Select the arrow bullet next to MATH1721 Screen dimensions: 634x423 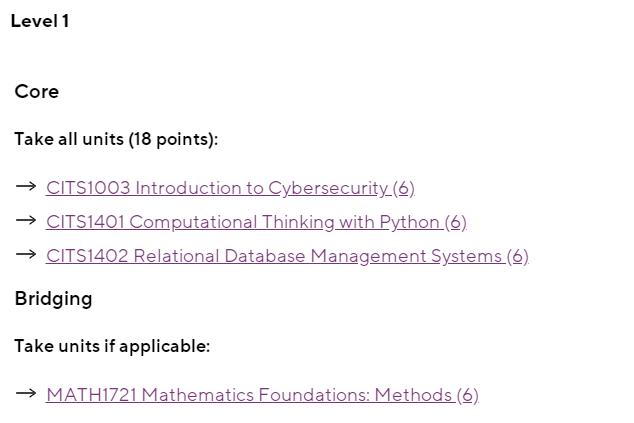26,393
